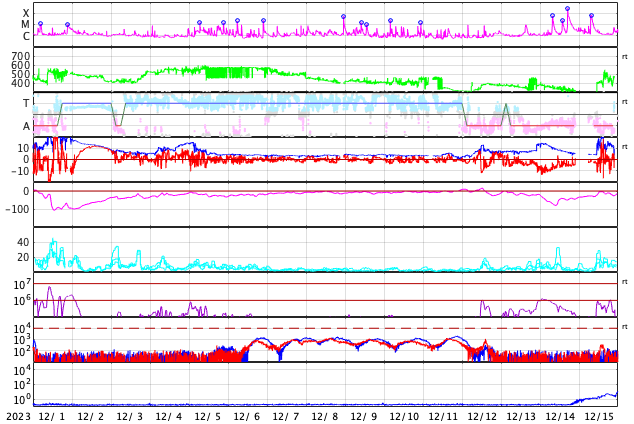Screen dimensions: 634x424
Task: Click the rt label beside green plot
Action: [625, 57]
